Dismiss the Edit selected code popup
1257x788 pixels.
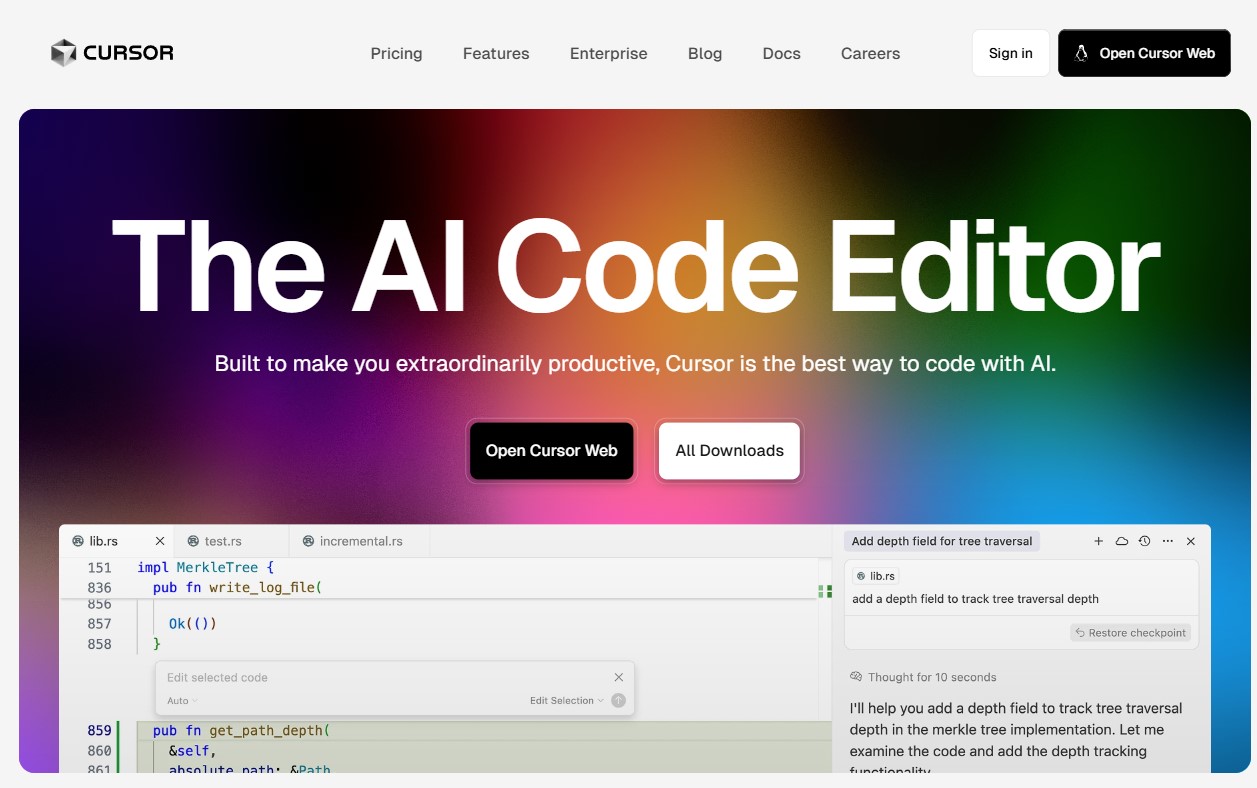(618, 677)
